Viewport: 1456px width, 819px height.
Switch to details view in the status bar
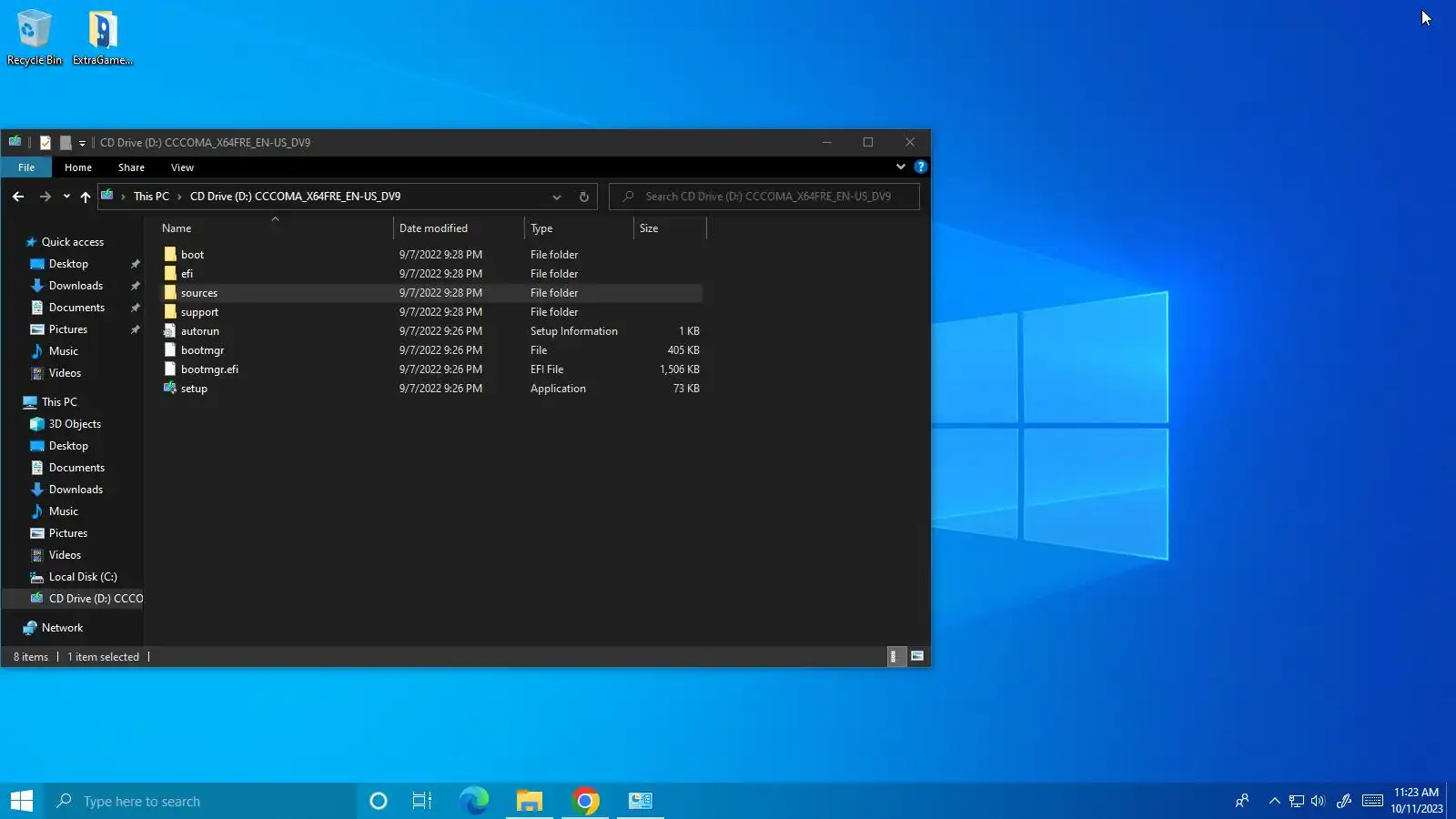click(896, 656)
